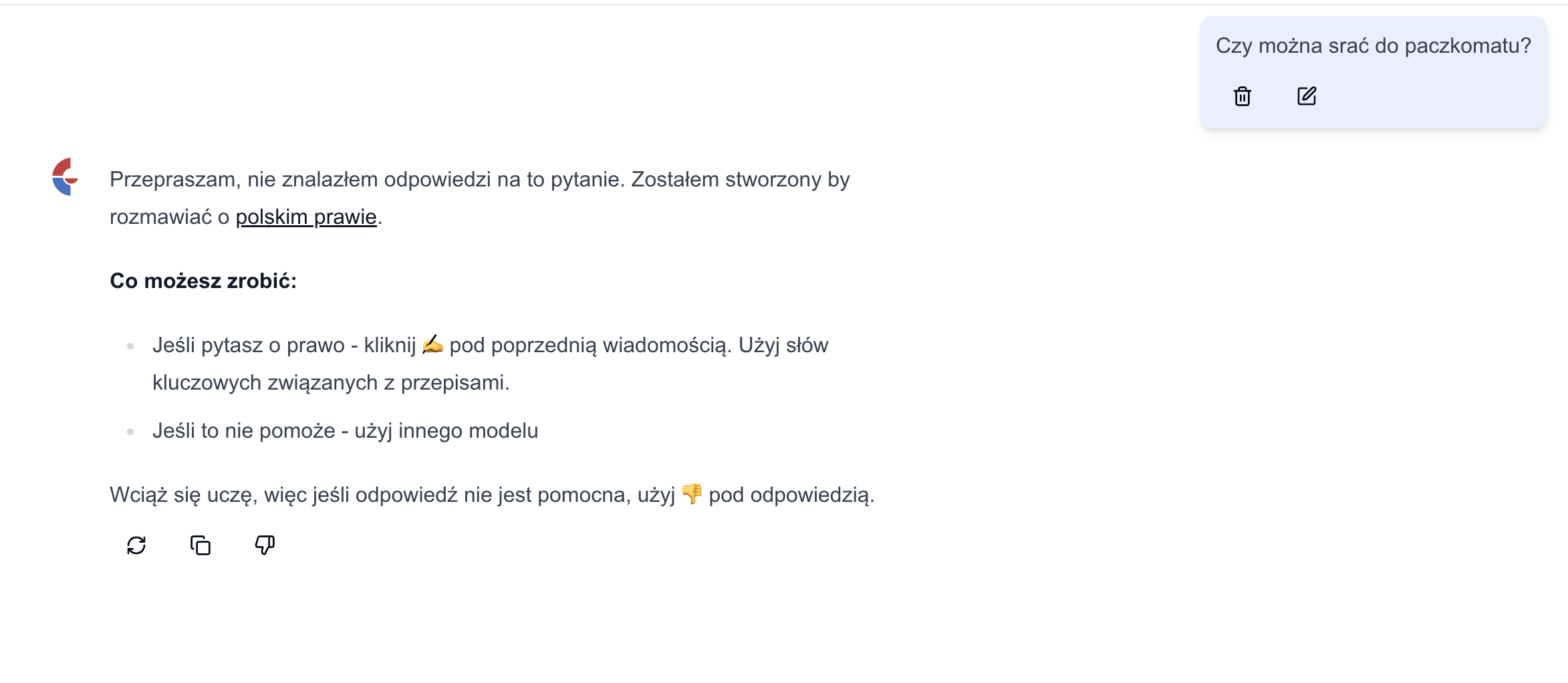Click the "Jeśli pytasz o prawo" bullet text
Screen dimensions: 1568x683
pos(249,345)
